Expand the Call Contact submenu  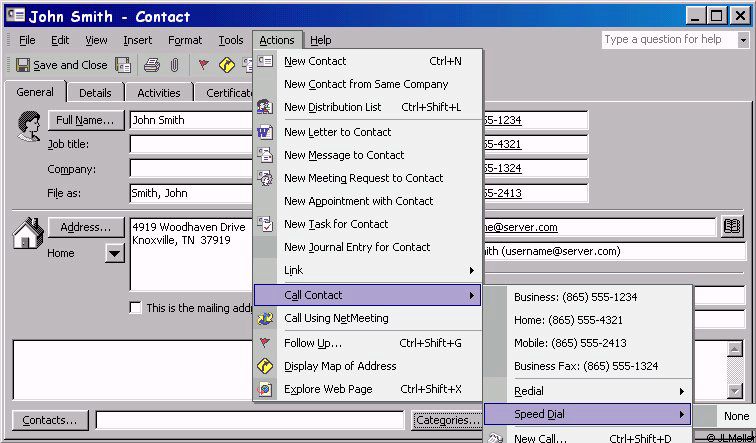[x=367, y=295]
